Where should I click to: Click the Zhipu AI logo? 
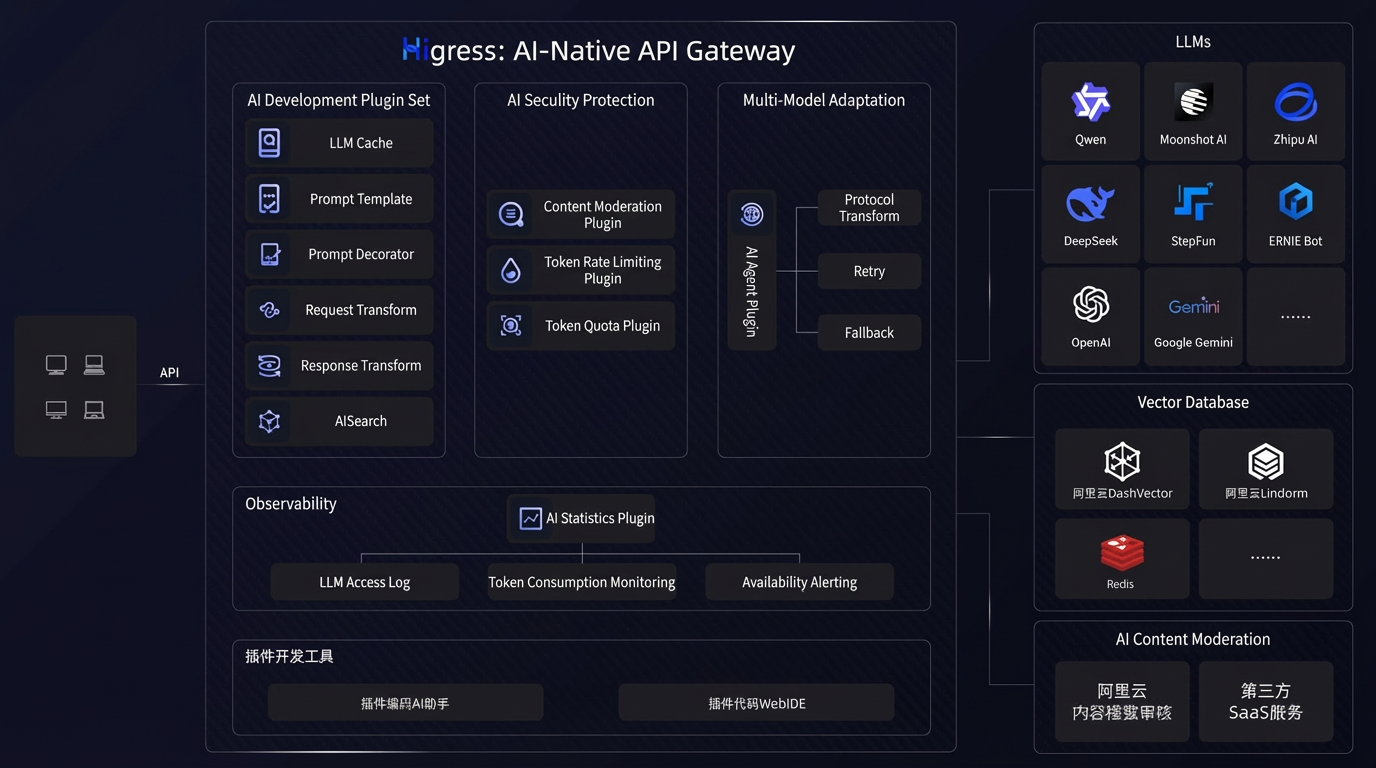[x=1296, y=102]
